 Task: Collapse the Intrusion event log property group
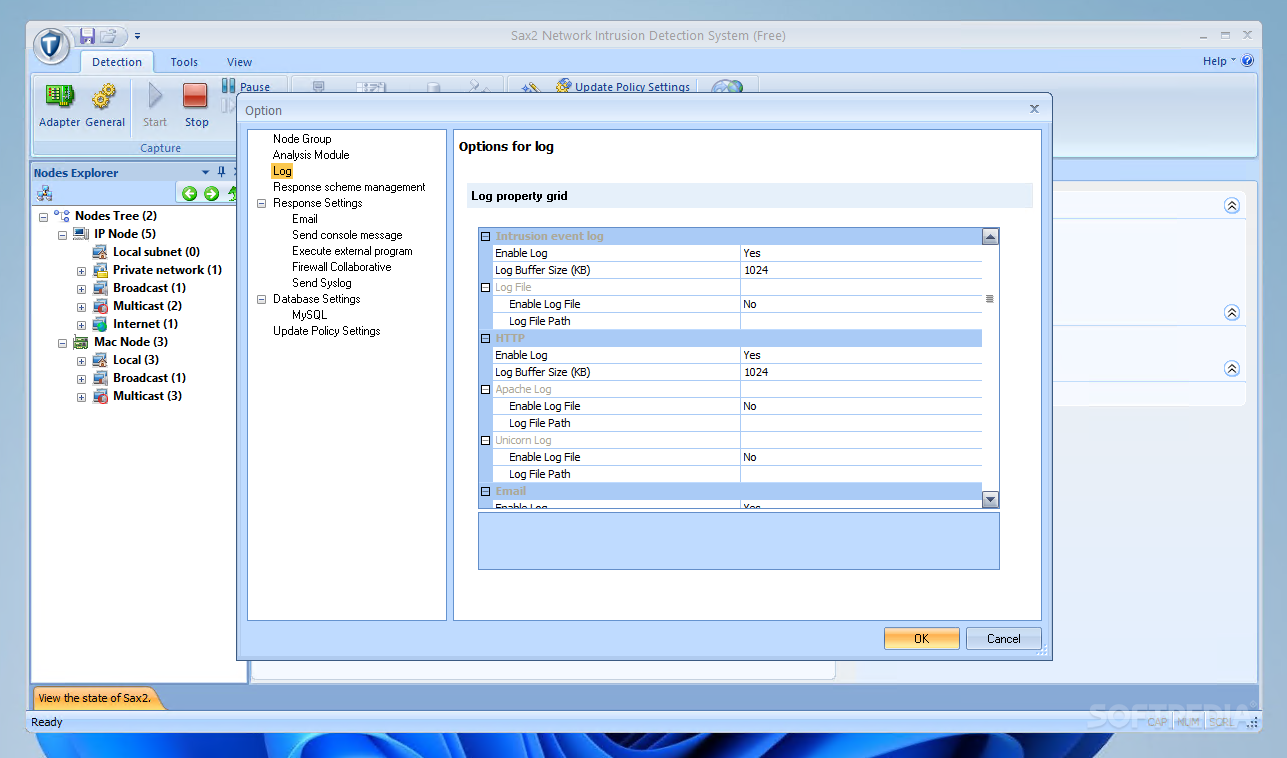[x=486, y=237]
